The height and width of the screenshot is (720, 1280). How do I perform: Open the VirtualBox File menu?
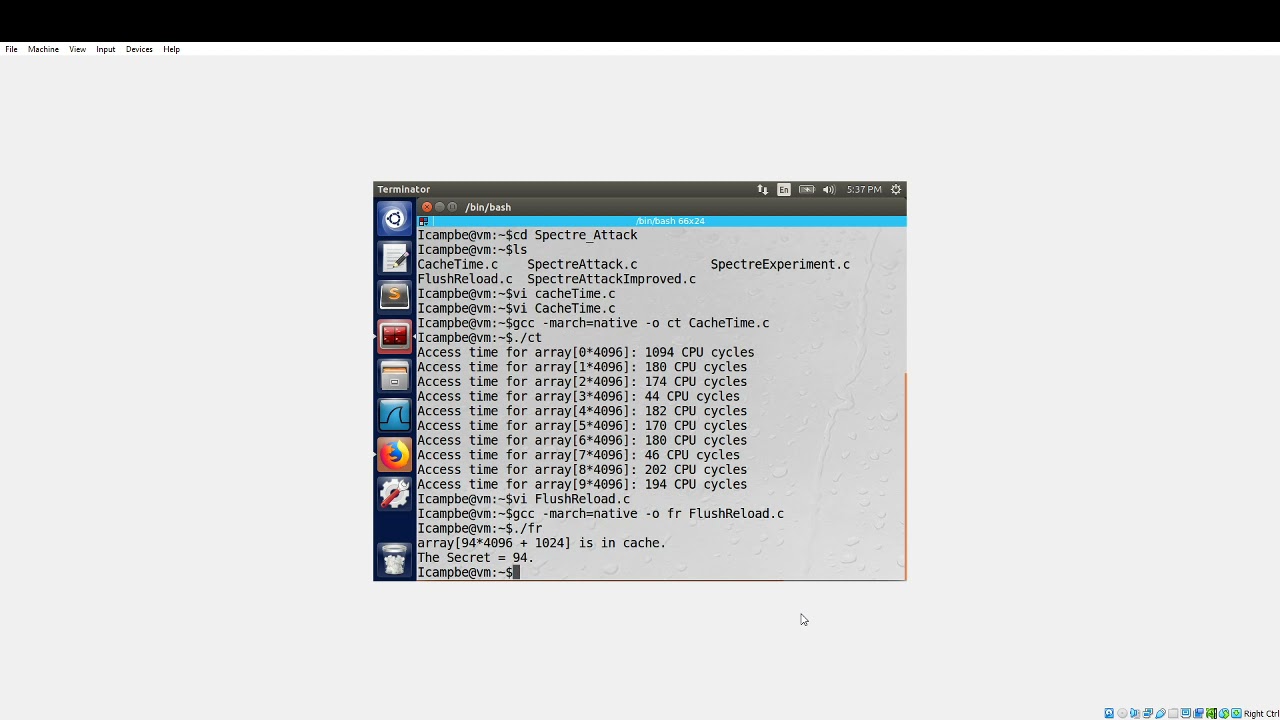[x=11, y=49]
